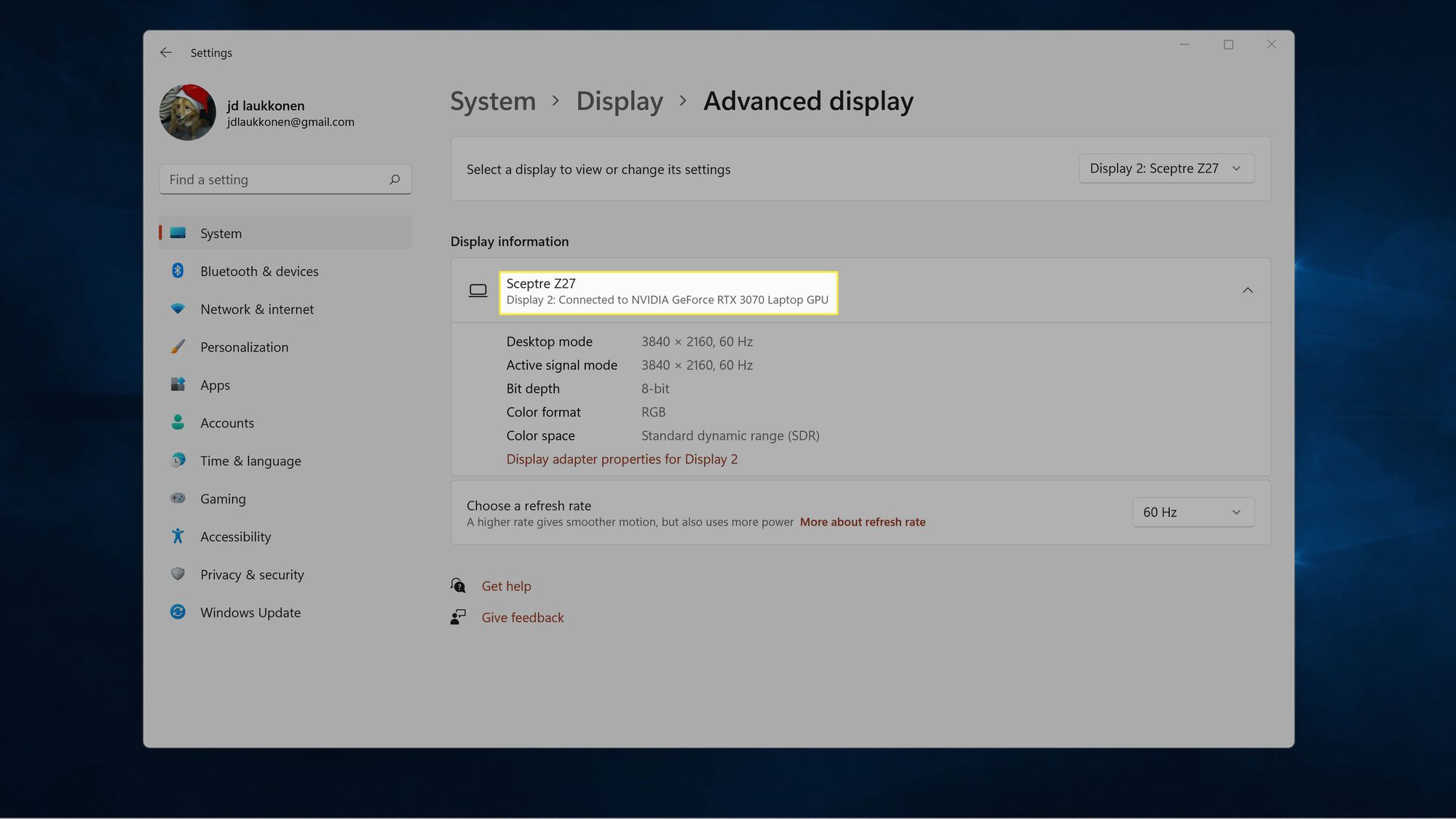This screenshot has width=1456, height=819.
Task: Click the Get help link
Action: 506,585
